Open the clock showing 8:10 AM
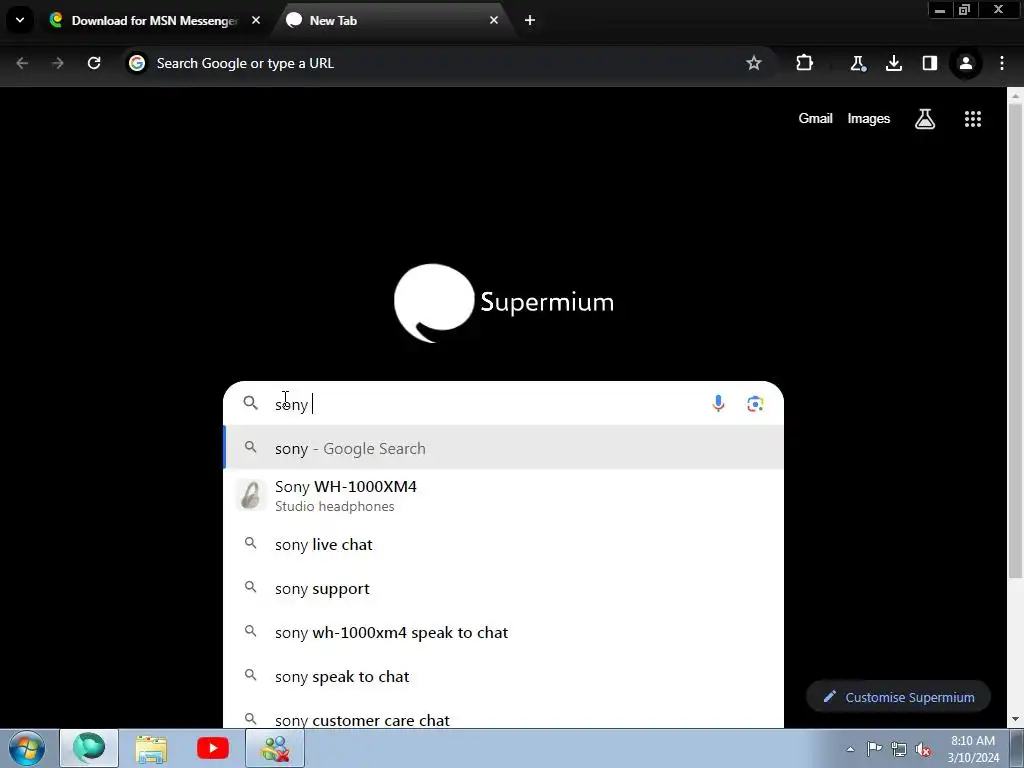This screenshot has height=768, width=1024. [x=973, y=749]
